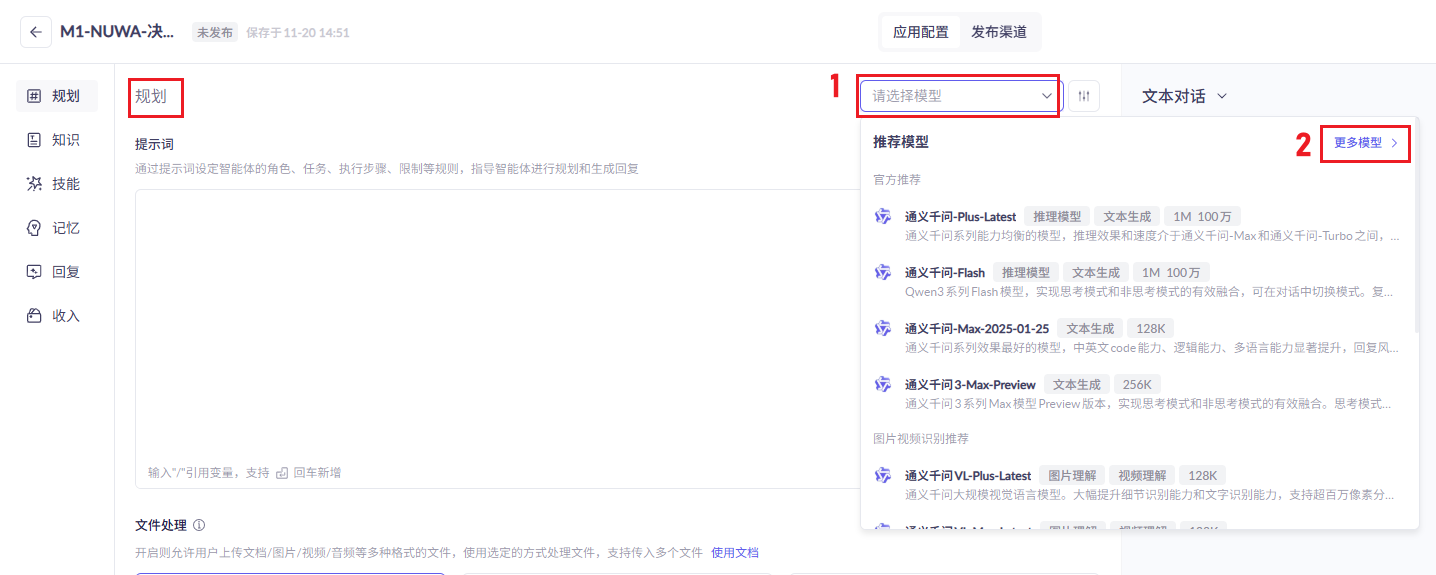Open the 收入 sidebar section
The width and height of the screenshot is (1436, 575).
(x=56, y=316)
